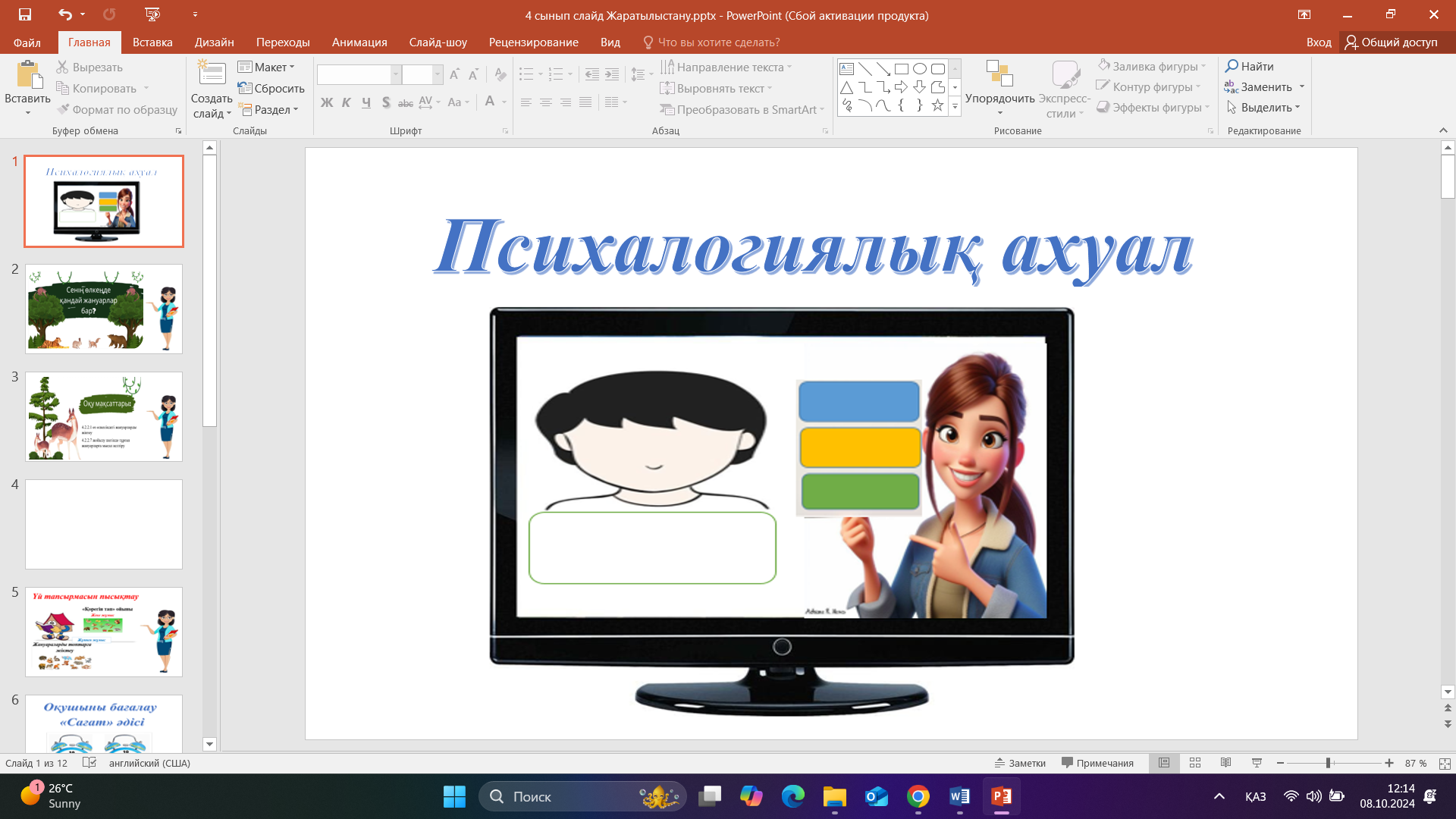Expand the shapes gallery More arrow
The image size is (1456, 819).
click(955, 108)
